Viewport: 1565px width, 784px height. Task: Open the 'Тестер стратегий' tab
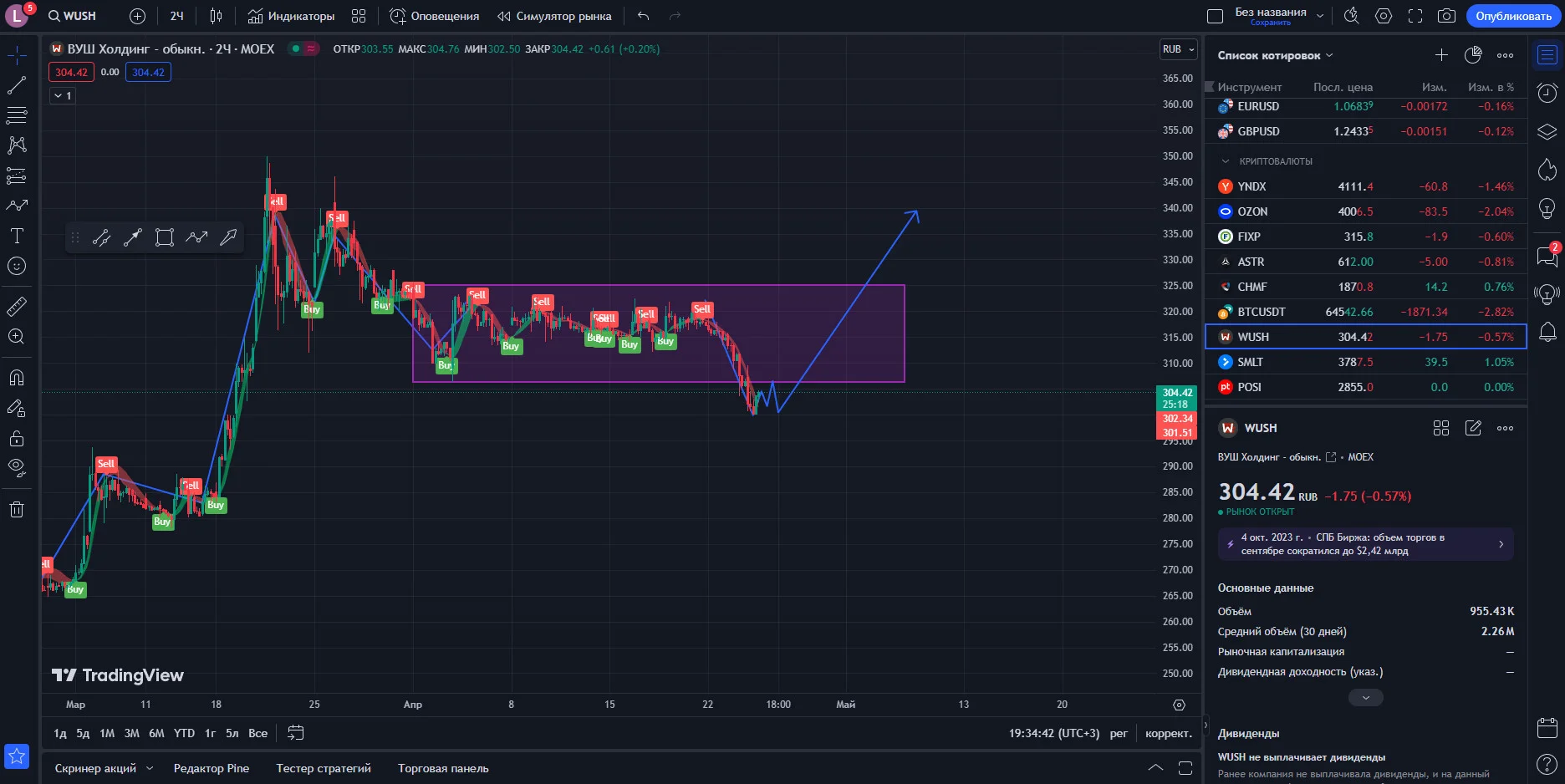click(324, 768)
